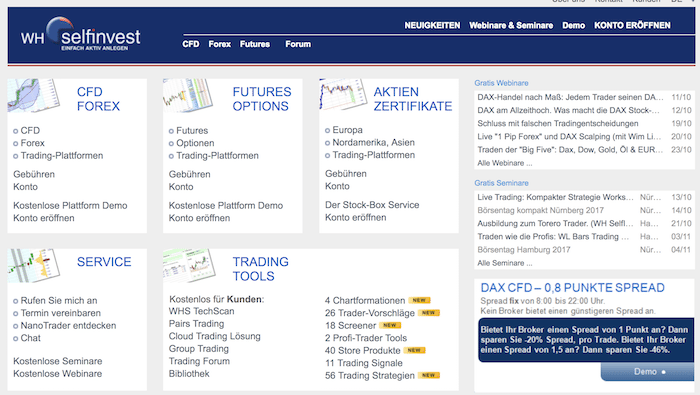Viewport: 700px width, 395px height.
Task: Open the Chat link under Service
Action: (x=30, y=338)
